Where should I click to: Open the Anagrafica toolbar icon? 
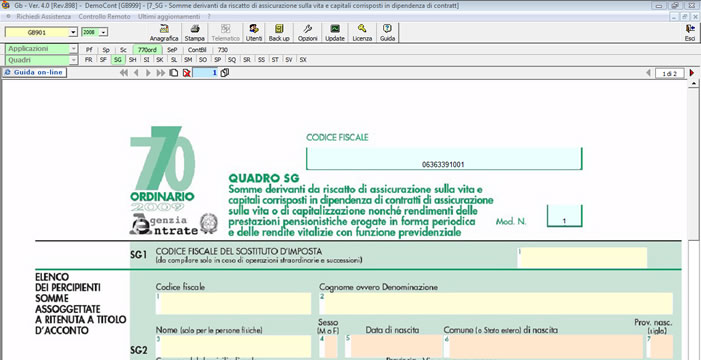[164, 33]
